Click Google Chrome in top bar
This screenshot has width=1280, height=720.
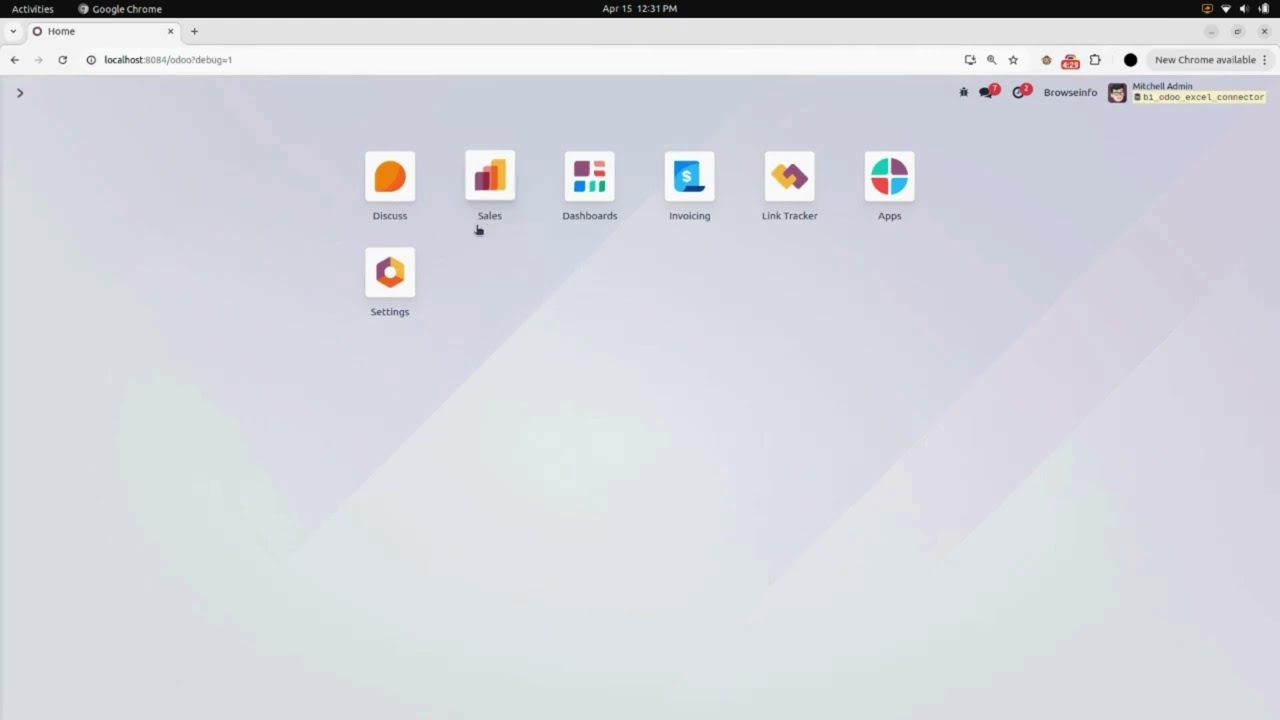(x=120, y=9)
